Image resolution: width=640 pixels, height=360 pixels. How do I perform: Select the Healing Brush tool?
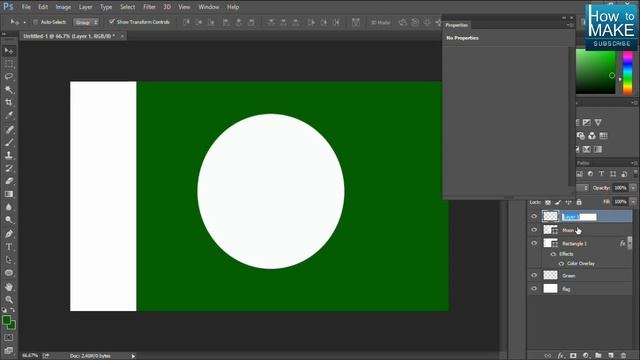tap(9, 130)
